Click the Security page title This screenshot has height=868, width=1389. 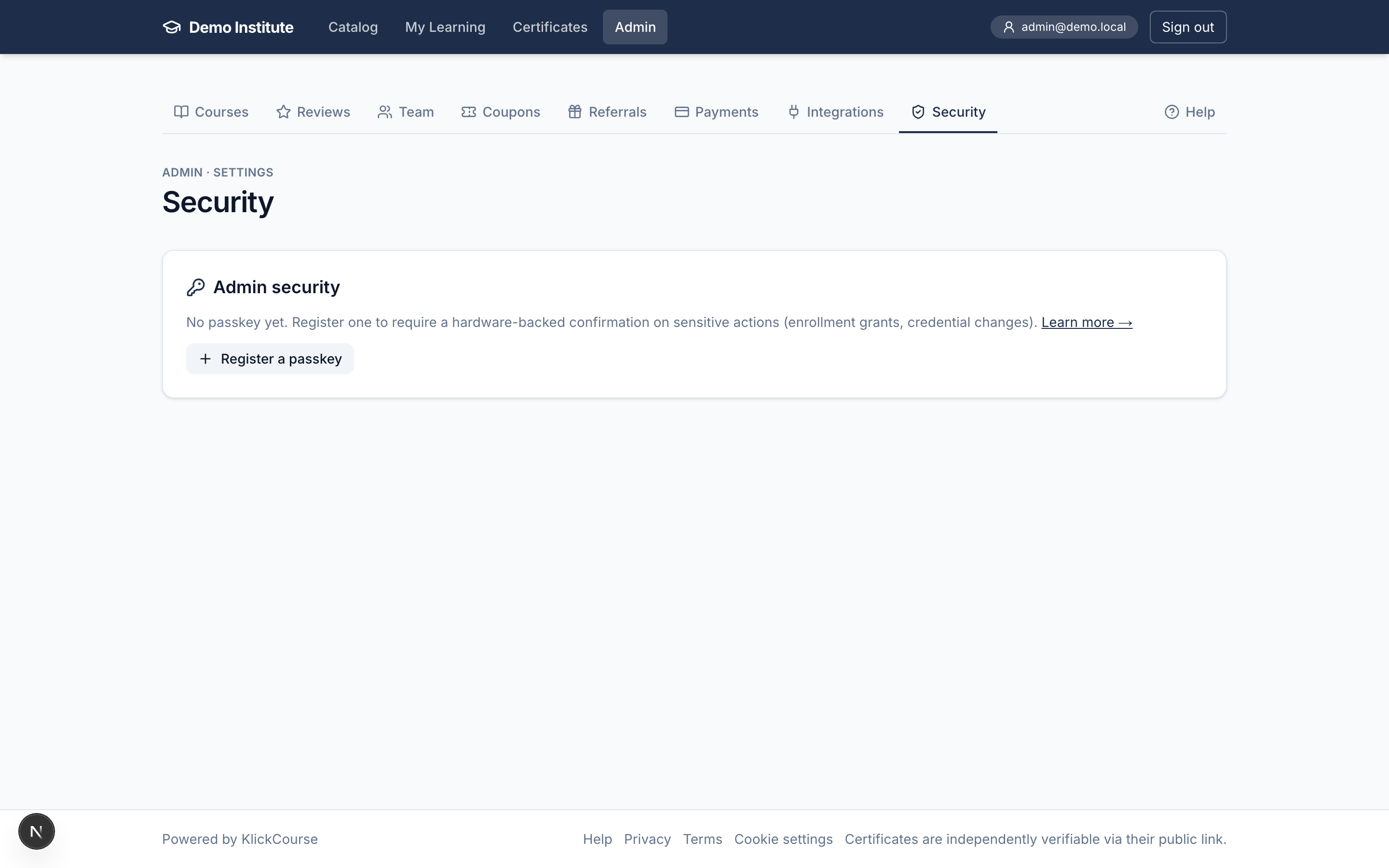218,202
